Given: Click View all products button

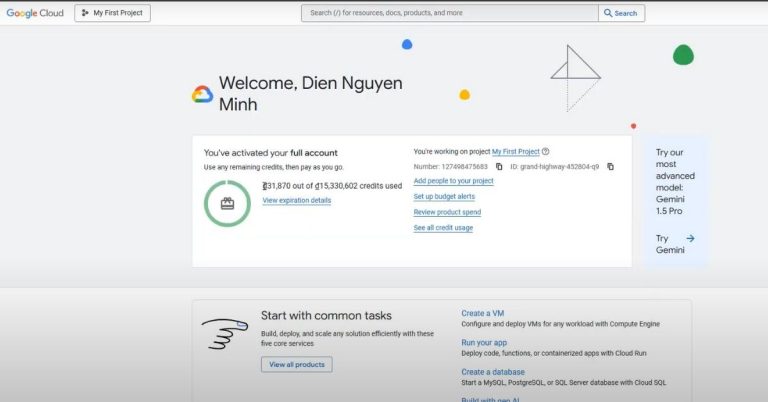Looking at the screenshot, I should 296,364.
